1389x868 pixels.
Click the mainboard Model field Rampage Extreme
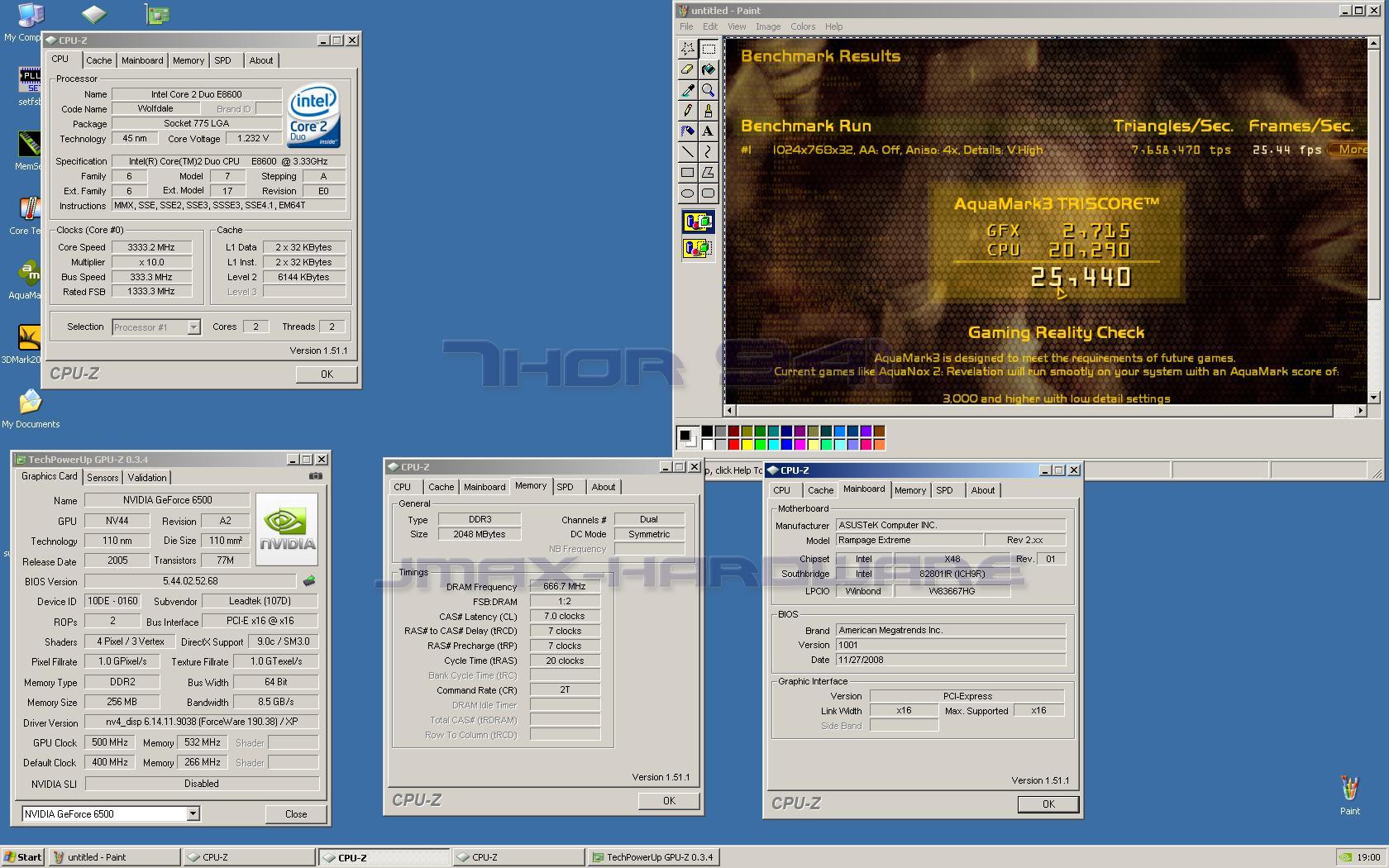click(909, 541)
